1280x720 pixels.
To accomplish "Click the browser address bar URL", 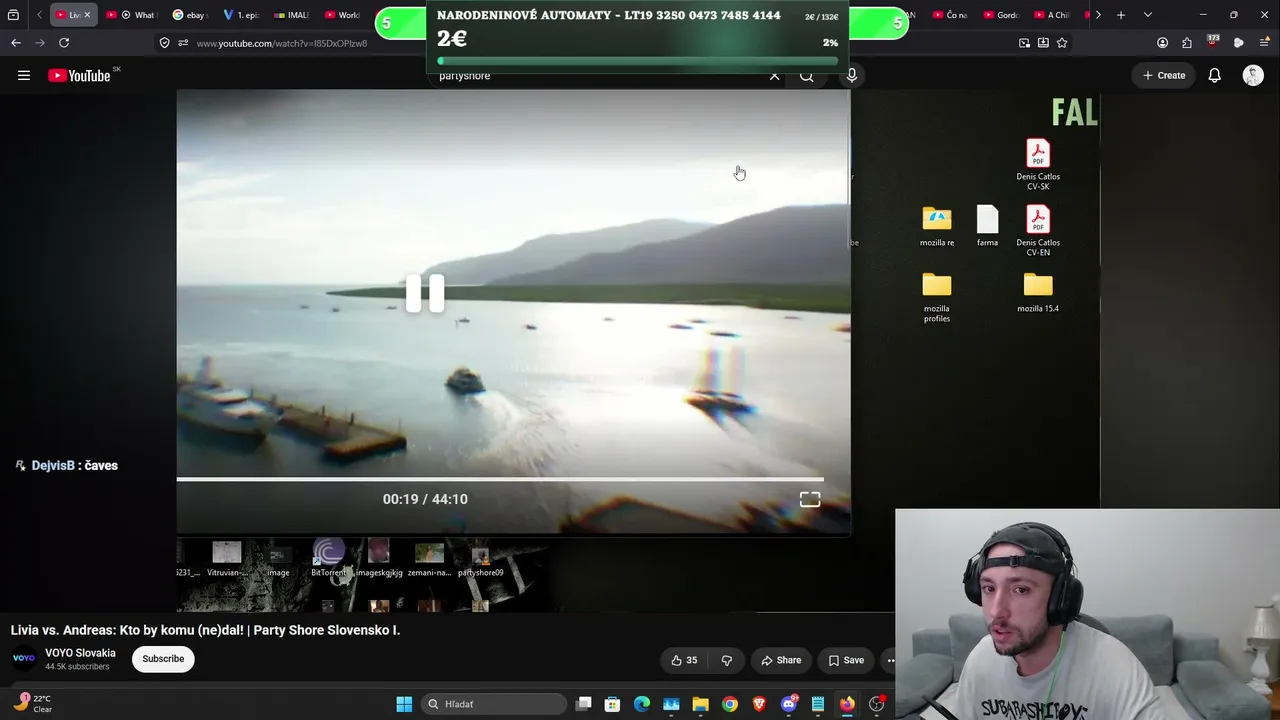I will coord(282,43).
